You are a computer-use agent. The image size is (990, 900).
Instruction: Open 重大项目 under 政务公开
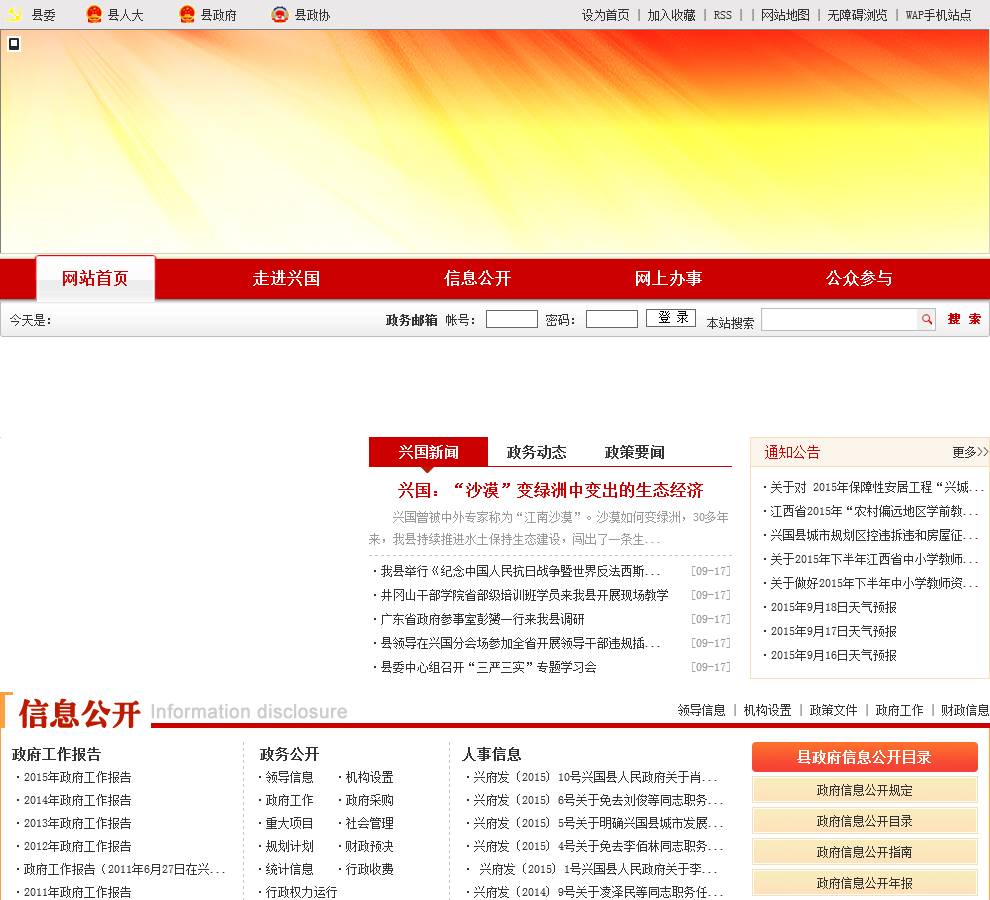coord(289,824)
